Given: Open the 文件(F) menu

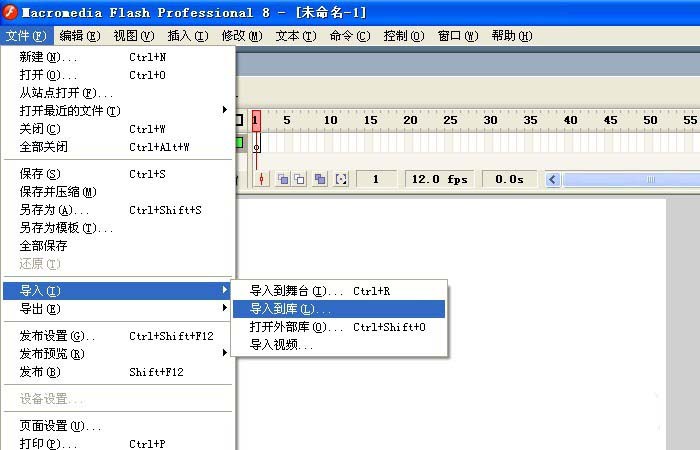Looking at the screenshot, I should point(26,36).
